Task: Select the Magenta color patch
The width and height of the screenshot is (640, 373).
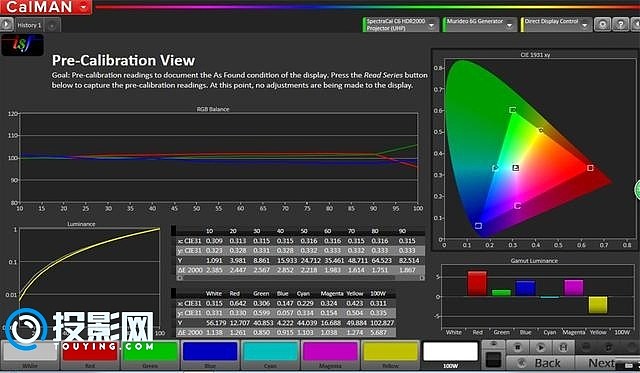Action: (x=330, y=355)
